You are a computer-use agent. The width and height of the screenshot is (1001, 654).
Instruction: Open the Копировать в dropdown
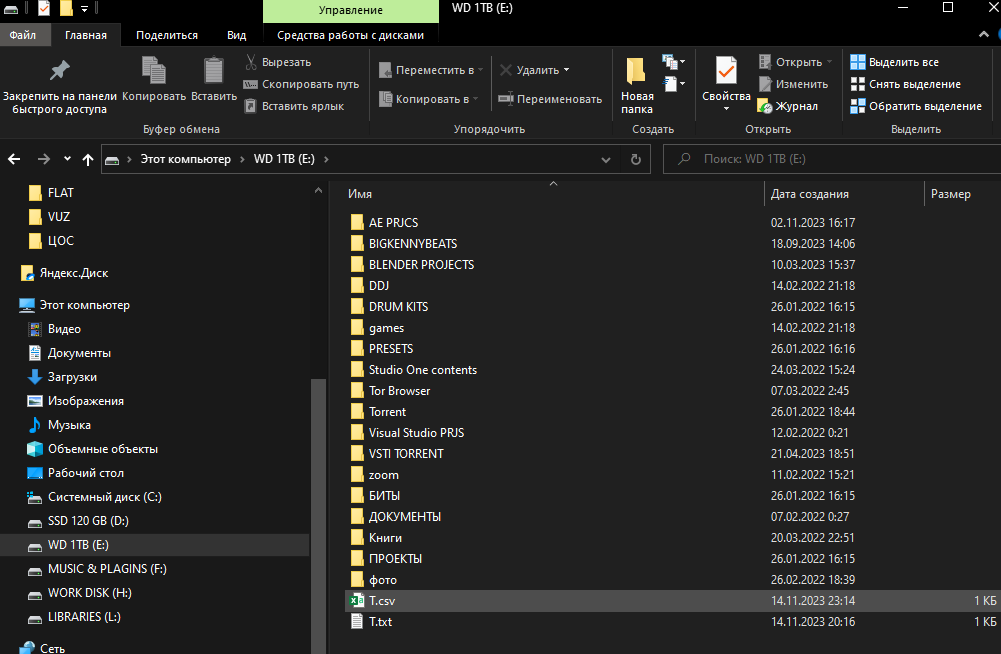pyautogui.click(x=428, y=99)
